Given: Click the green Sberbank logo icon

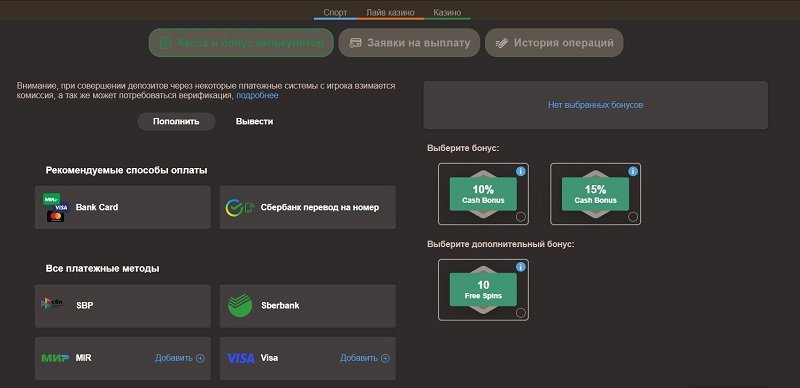Looking at the screenshot, I should (240, 305).
